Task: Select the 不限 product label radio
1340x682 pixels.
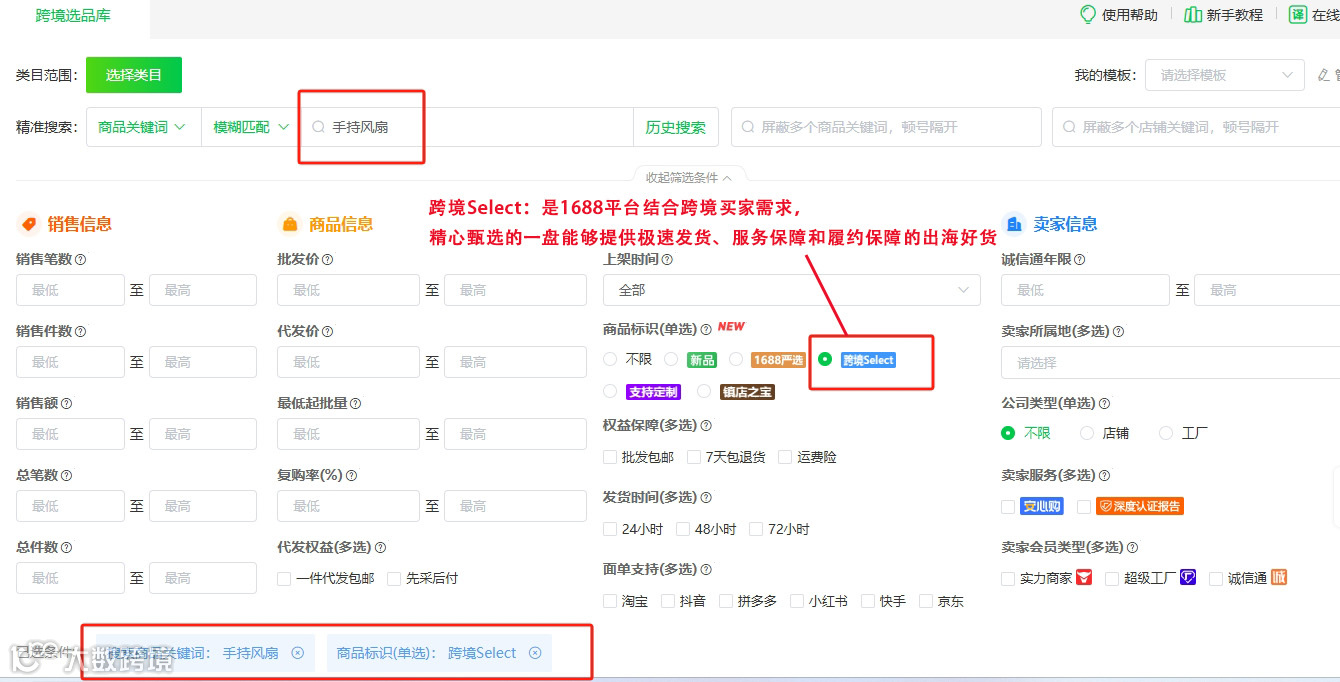Action: coord(610,359)
